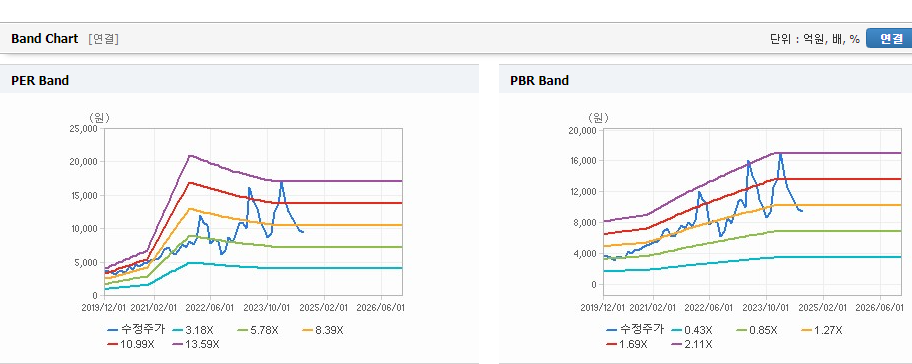Click 25,000 on PER Band y-axis
This screenshot has width=912, height=364.
(x=84, y=129)
